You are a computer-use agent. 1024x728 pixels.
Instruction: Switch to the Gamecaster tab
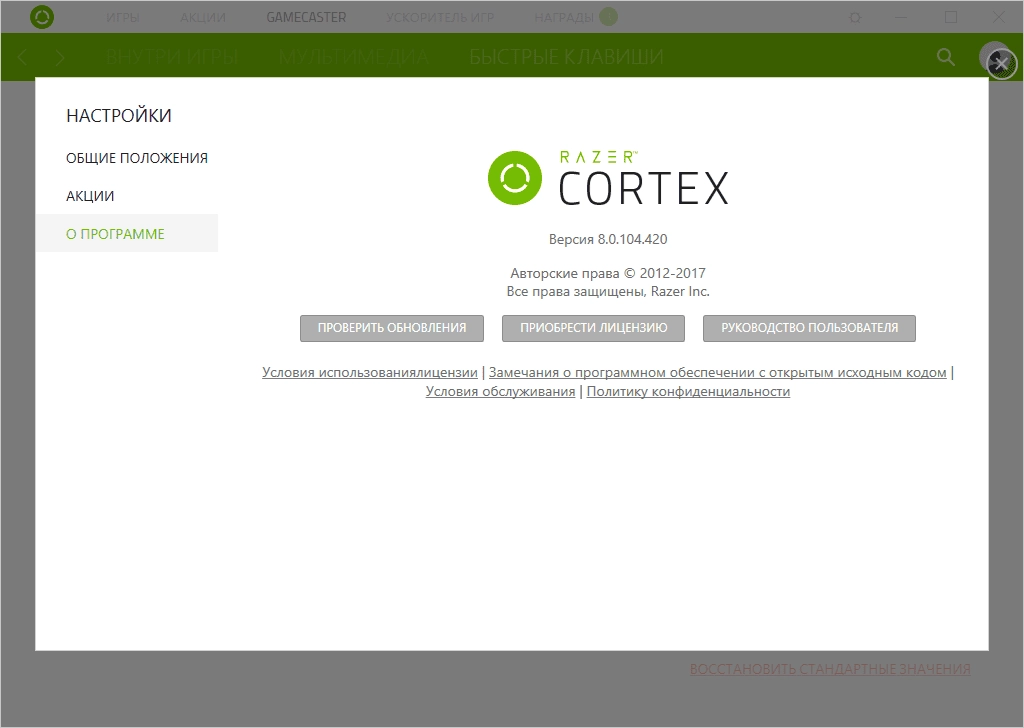pyautogui.click(x=306, y=18)
